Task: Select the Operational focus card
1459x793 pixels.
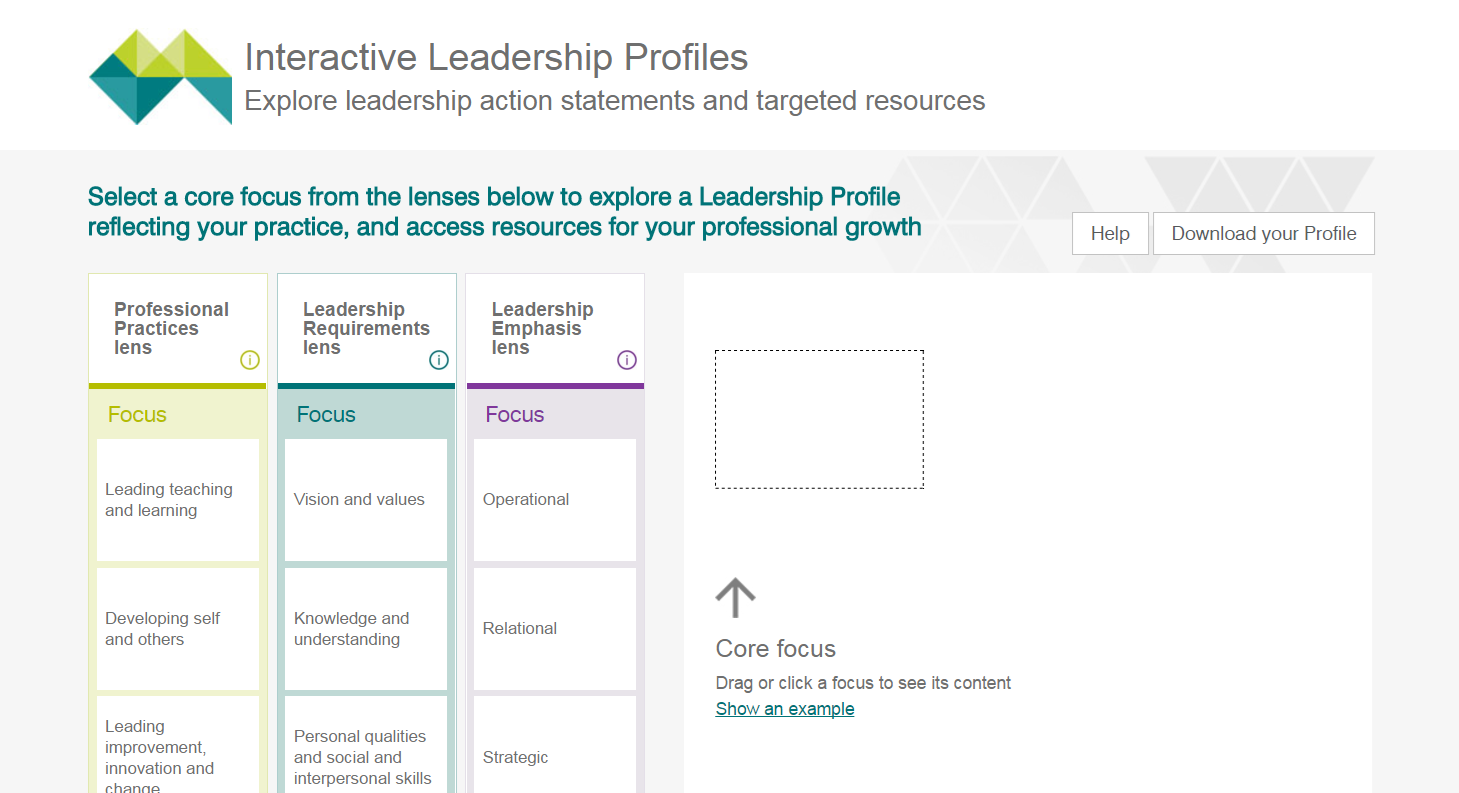Action: pyautogui.click(x=554, y=500)
